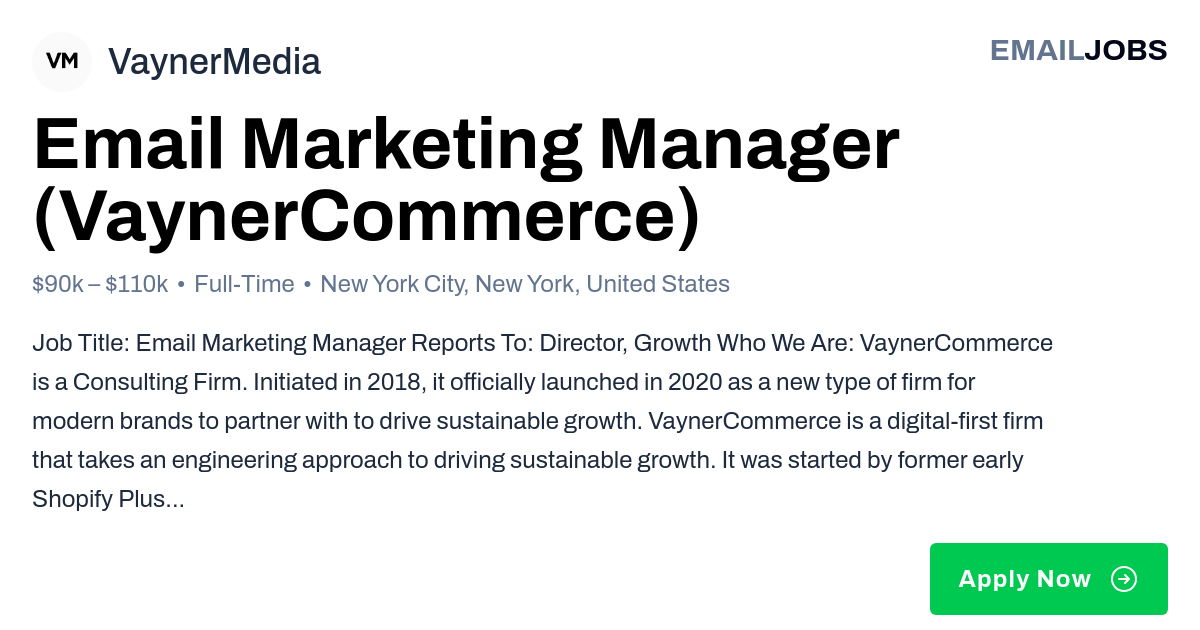Viewport: 1200px width, 630px height.
Task: Select the Full-Time job type label
Action: click(x=244, y=284)
